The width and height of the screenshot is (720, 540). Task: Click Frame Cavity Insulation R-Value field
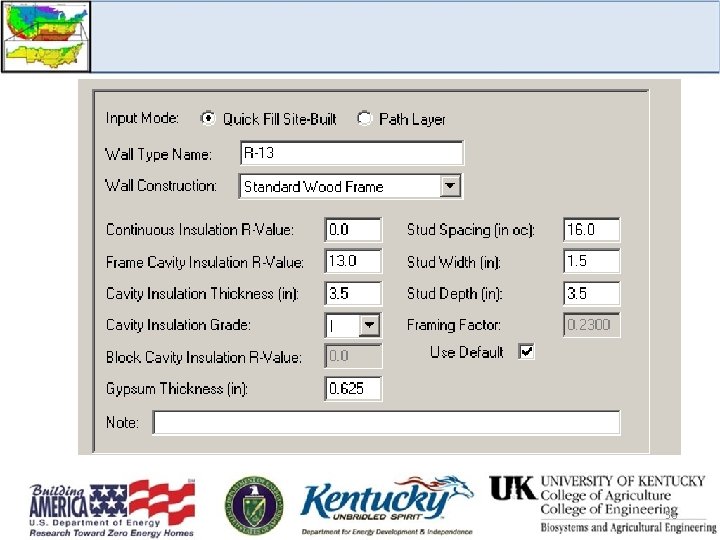coord(353,261)
